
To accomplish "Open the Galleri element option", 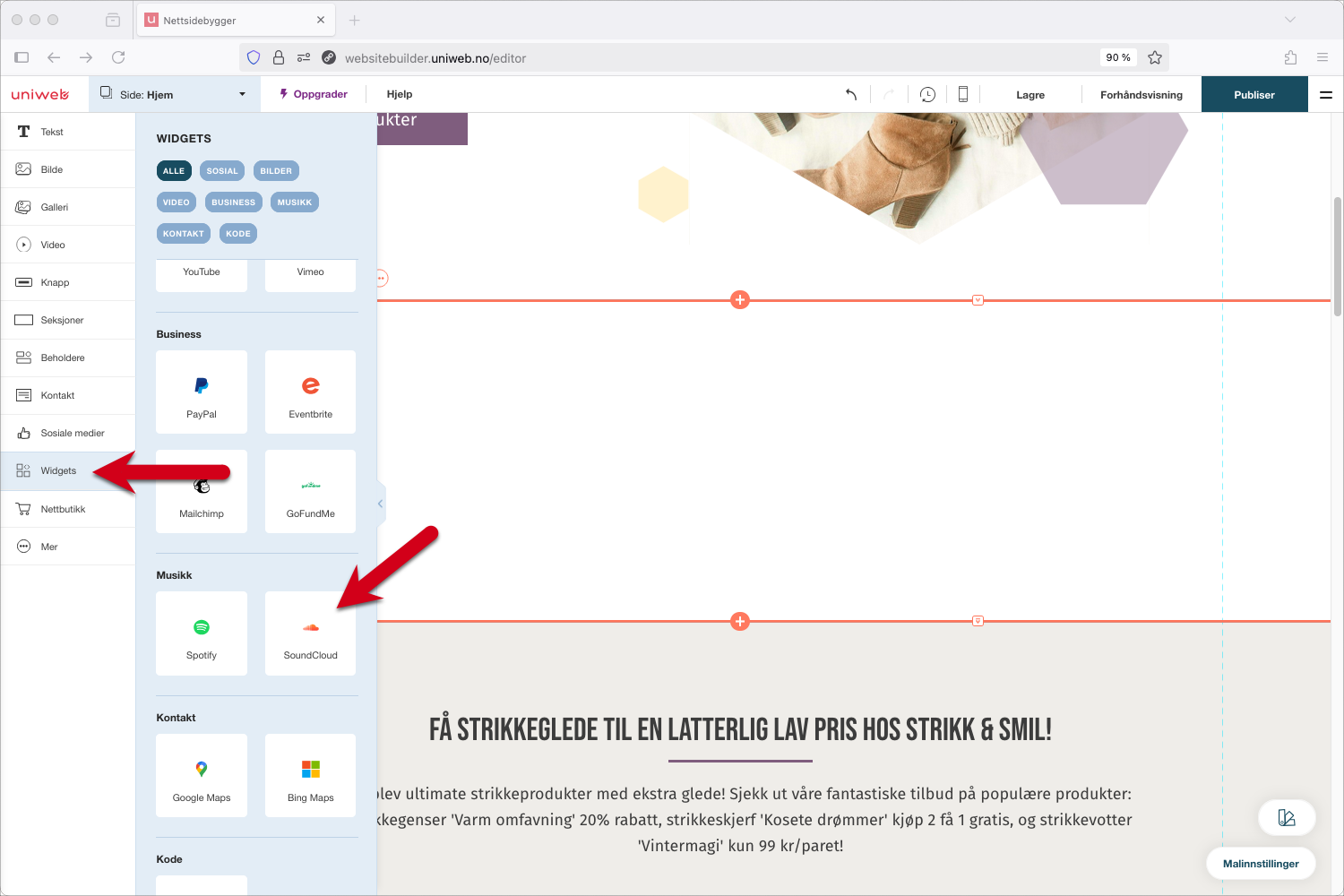I will pos(68,207).
